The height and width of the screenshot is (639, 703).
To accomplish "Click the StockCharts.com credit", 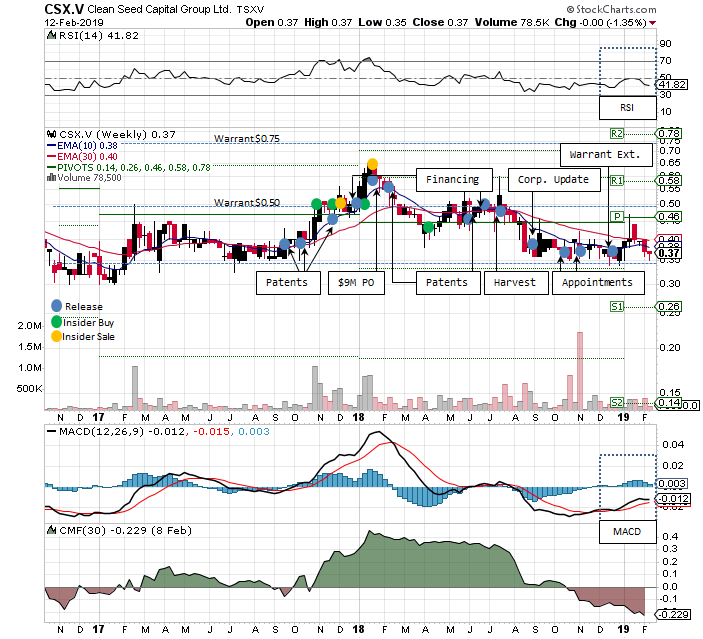I will coord(612,9).
